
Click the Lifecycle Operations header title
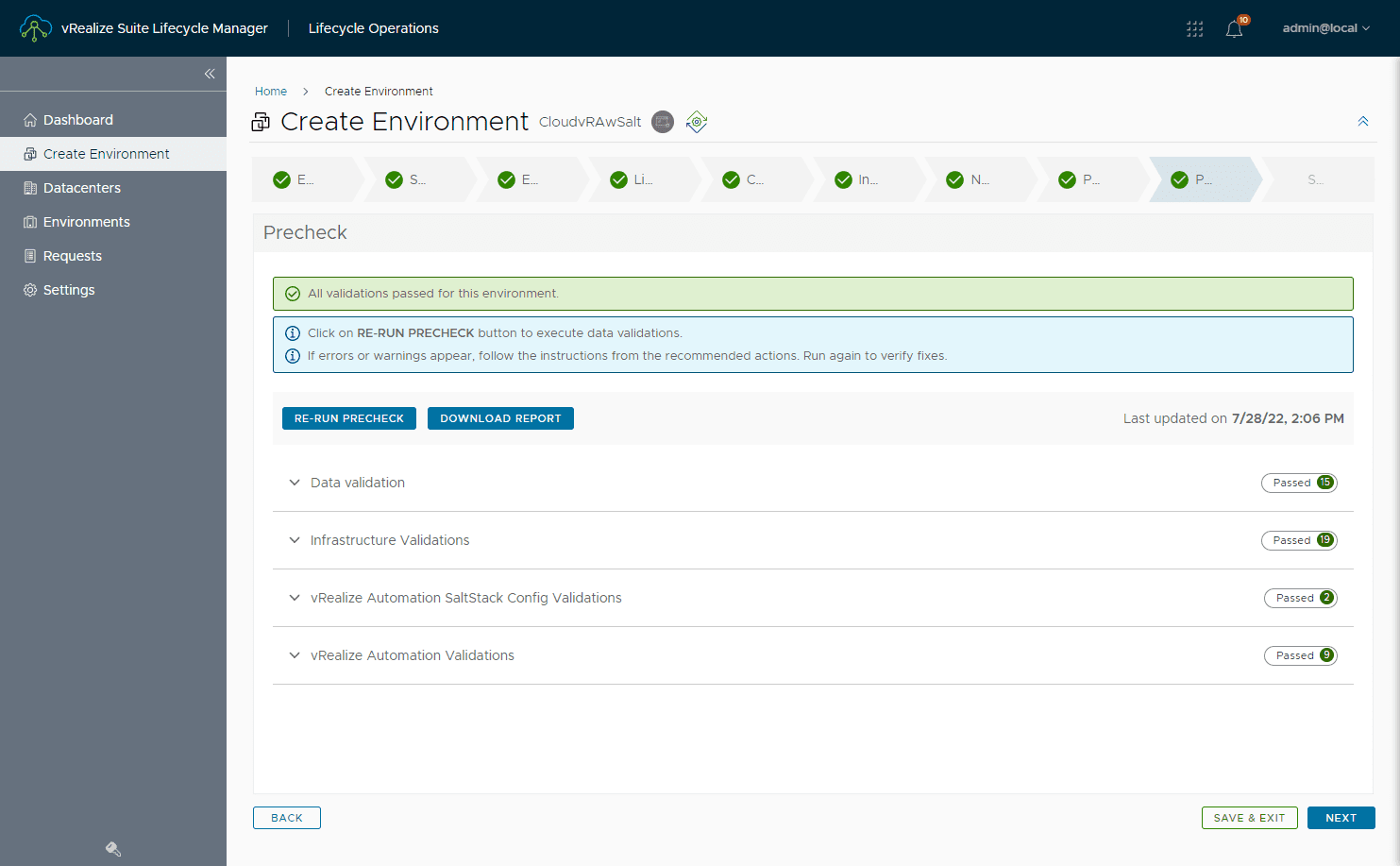tap(374, 28)
